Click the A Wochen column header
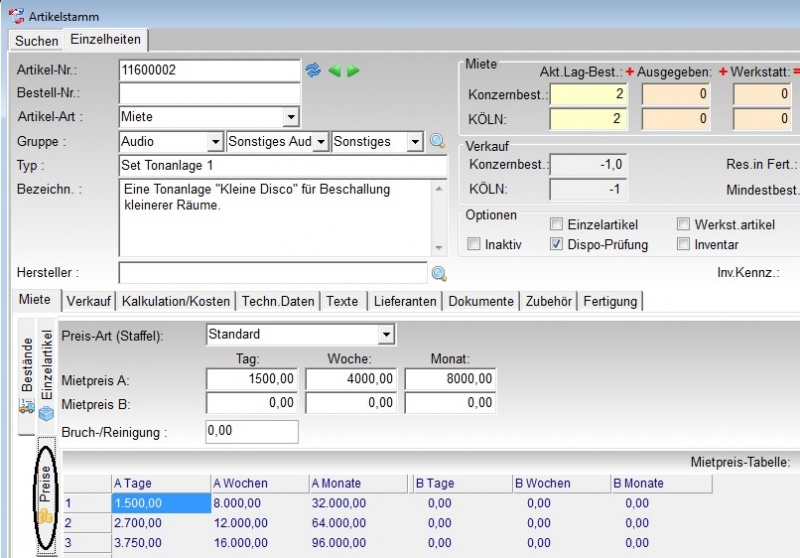 click(x=260, y=484)
